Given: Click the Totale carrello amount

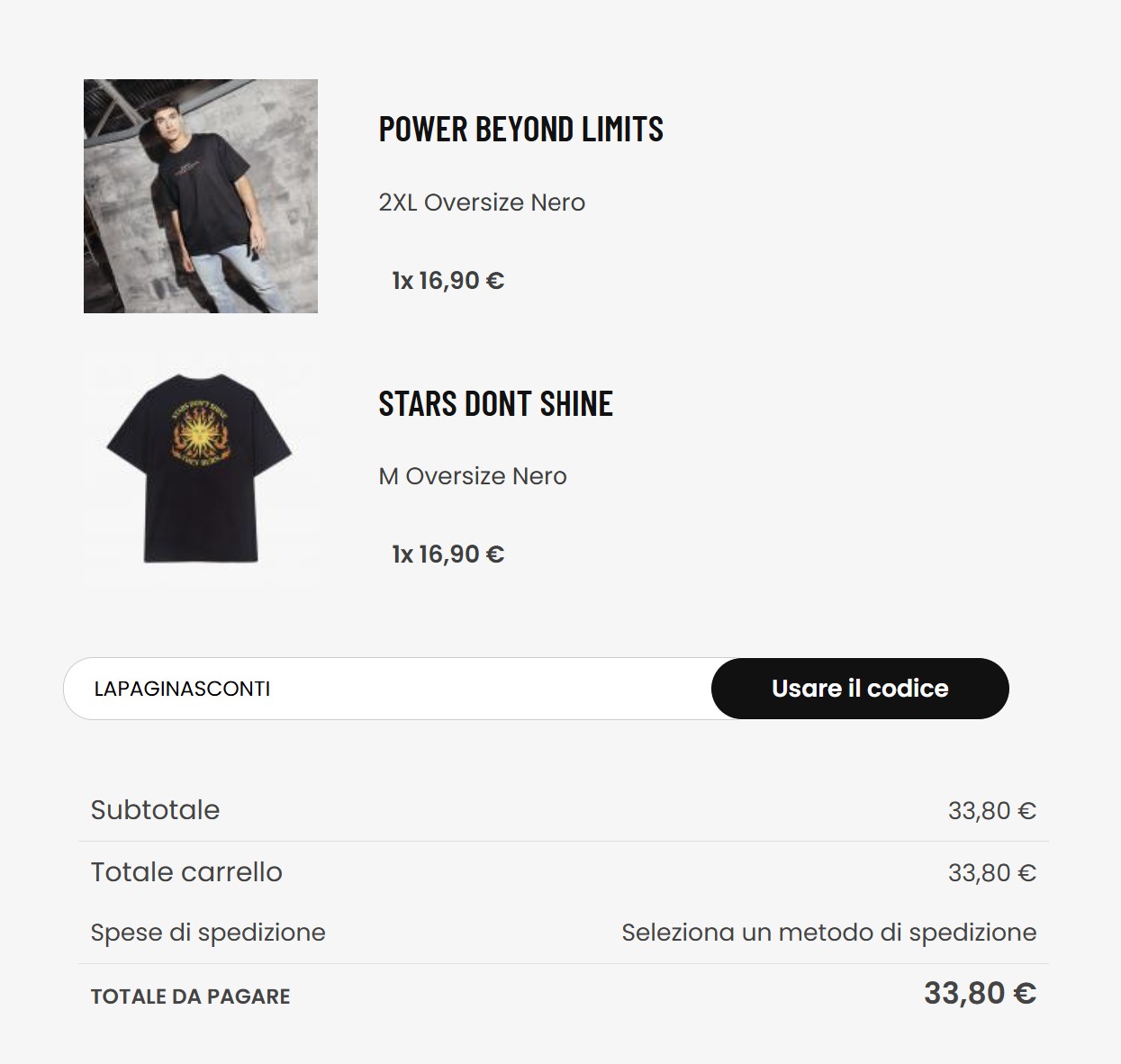Looking at the screenshot, I should point(991,873).
